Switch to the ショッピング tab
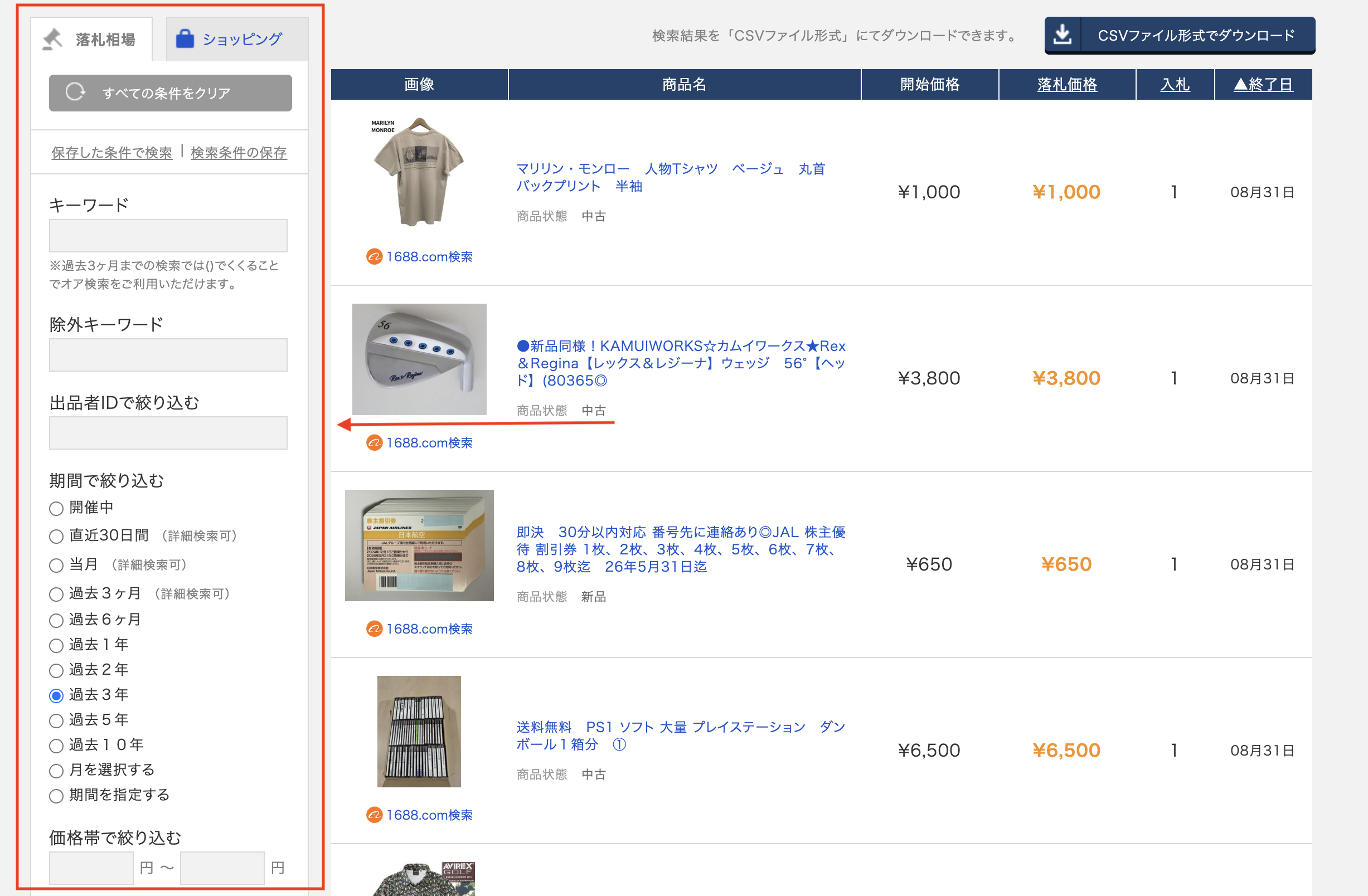 237,39
